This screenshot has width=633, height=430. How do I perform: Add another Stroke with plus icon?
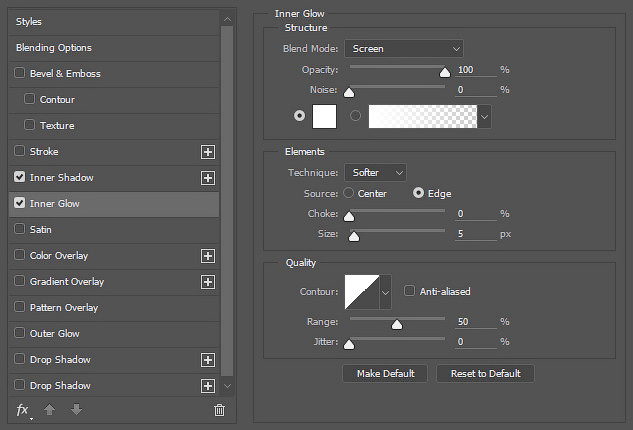[208, 152]
